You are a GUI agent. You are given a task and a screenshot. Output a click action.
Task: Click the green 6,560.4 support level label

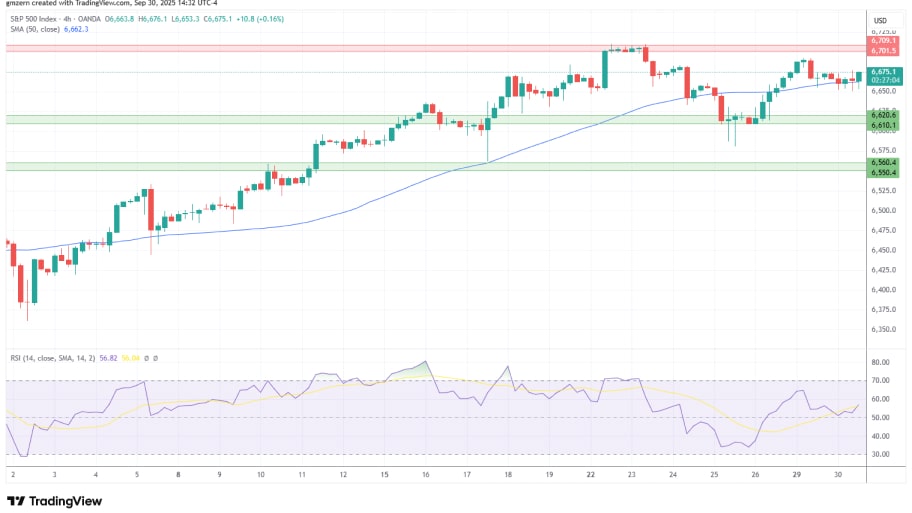(x=882, y=162)
